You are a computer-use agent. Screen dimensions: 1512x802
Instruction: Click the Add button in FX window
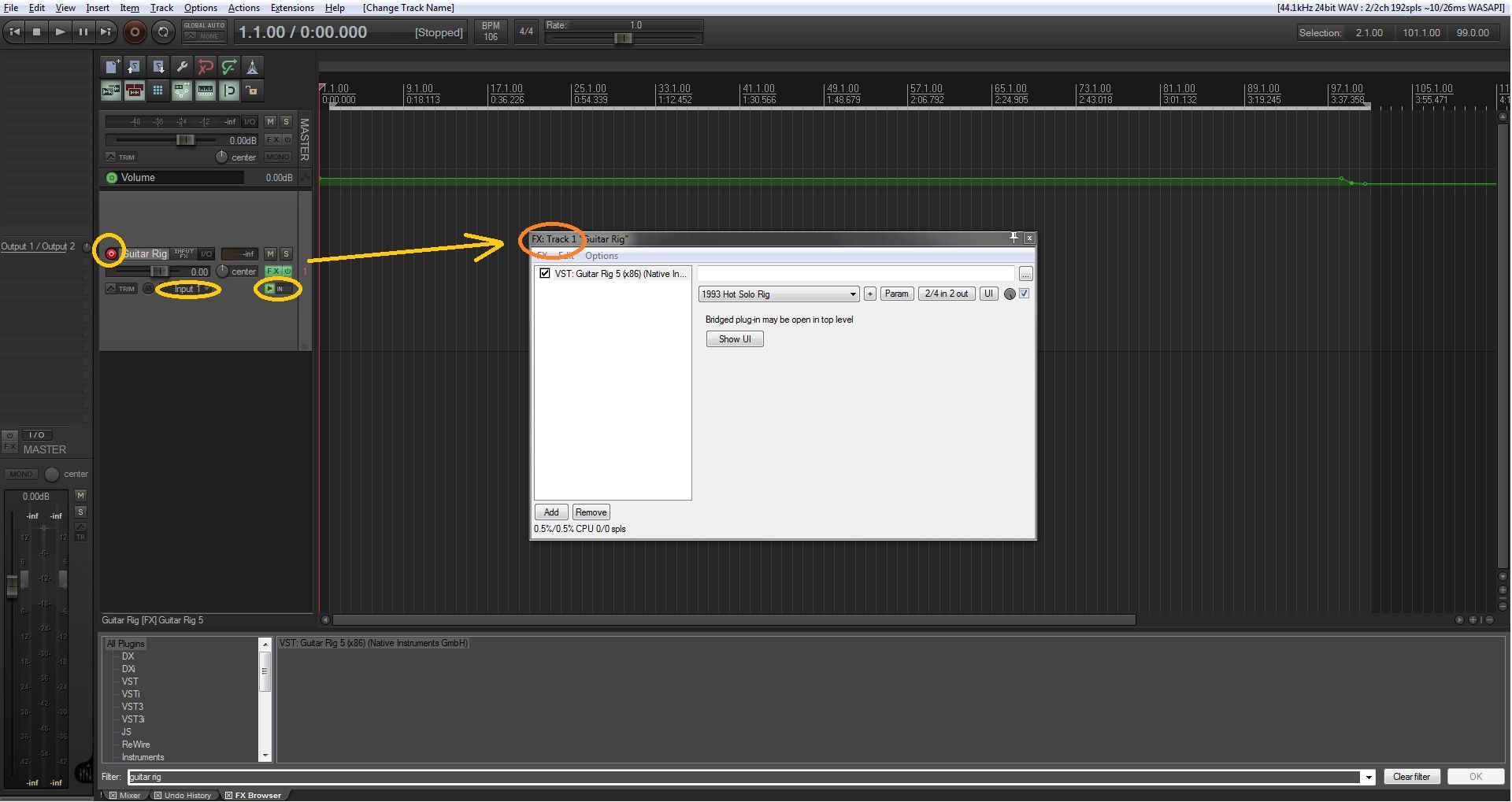tap(551, 512)
